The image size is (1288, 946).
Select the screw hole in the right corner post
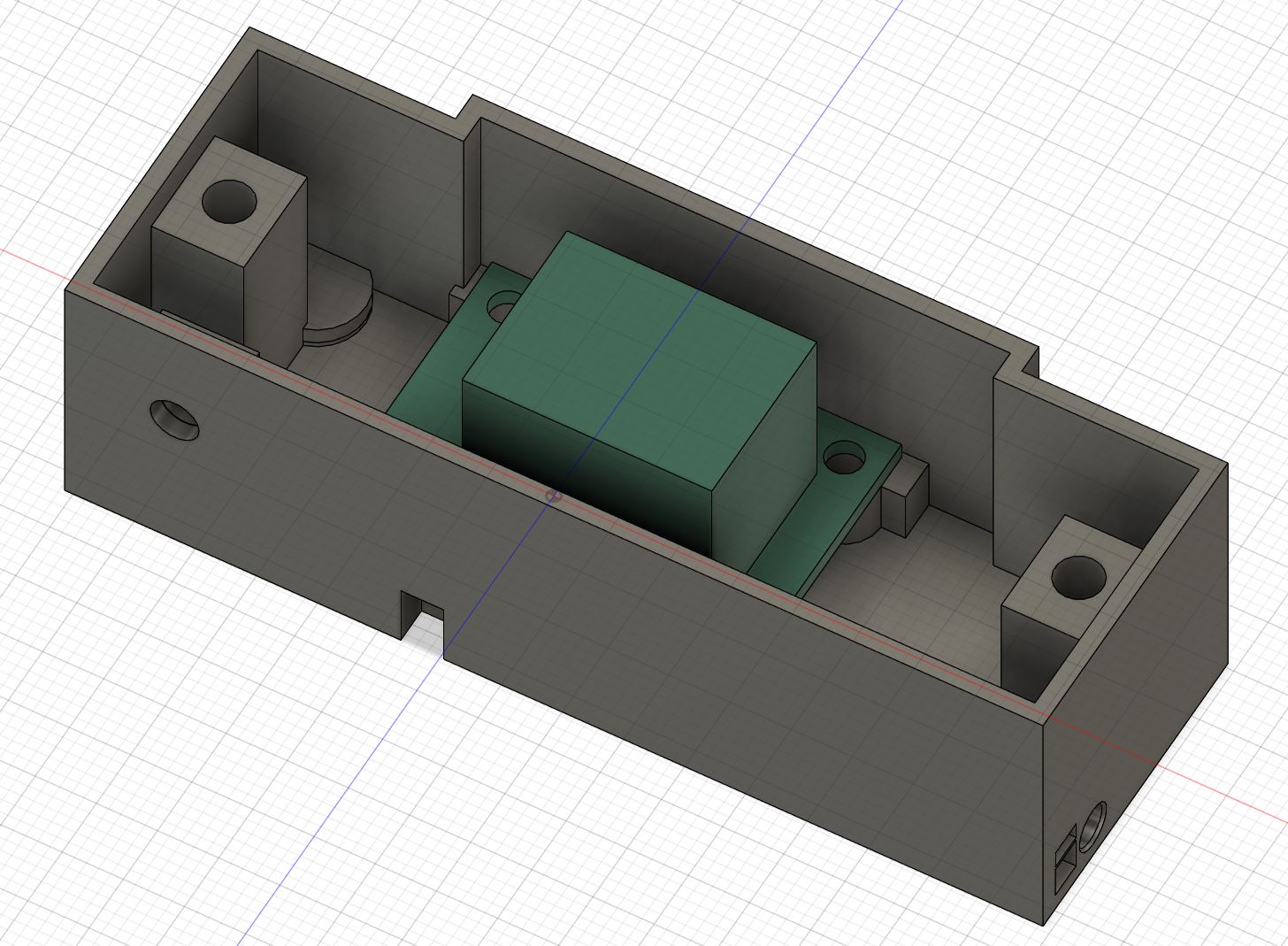(x=1079, y=576)
